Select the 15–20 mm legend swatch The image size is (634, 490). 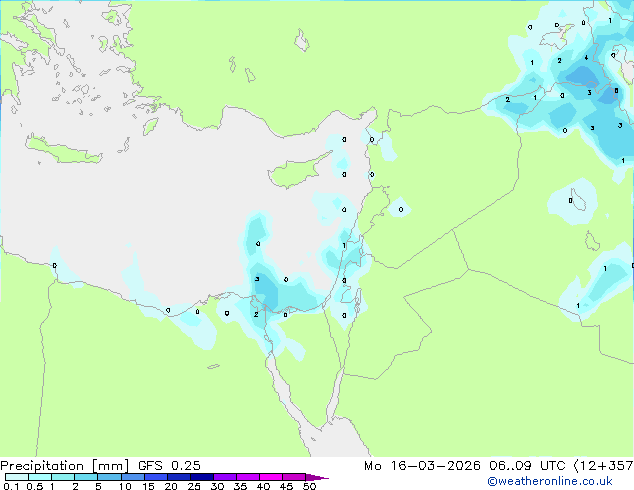tap(155, 477)
